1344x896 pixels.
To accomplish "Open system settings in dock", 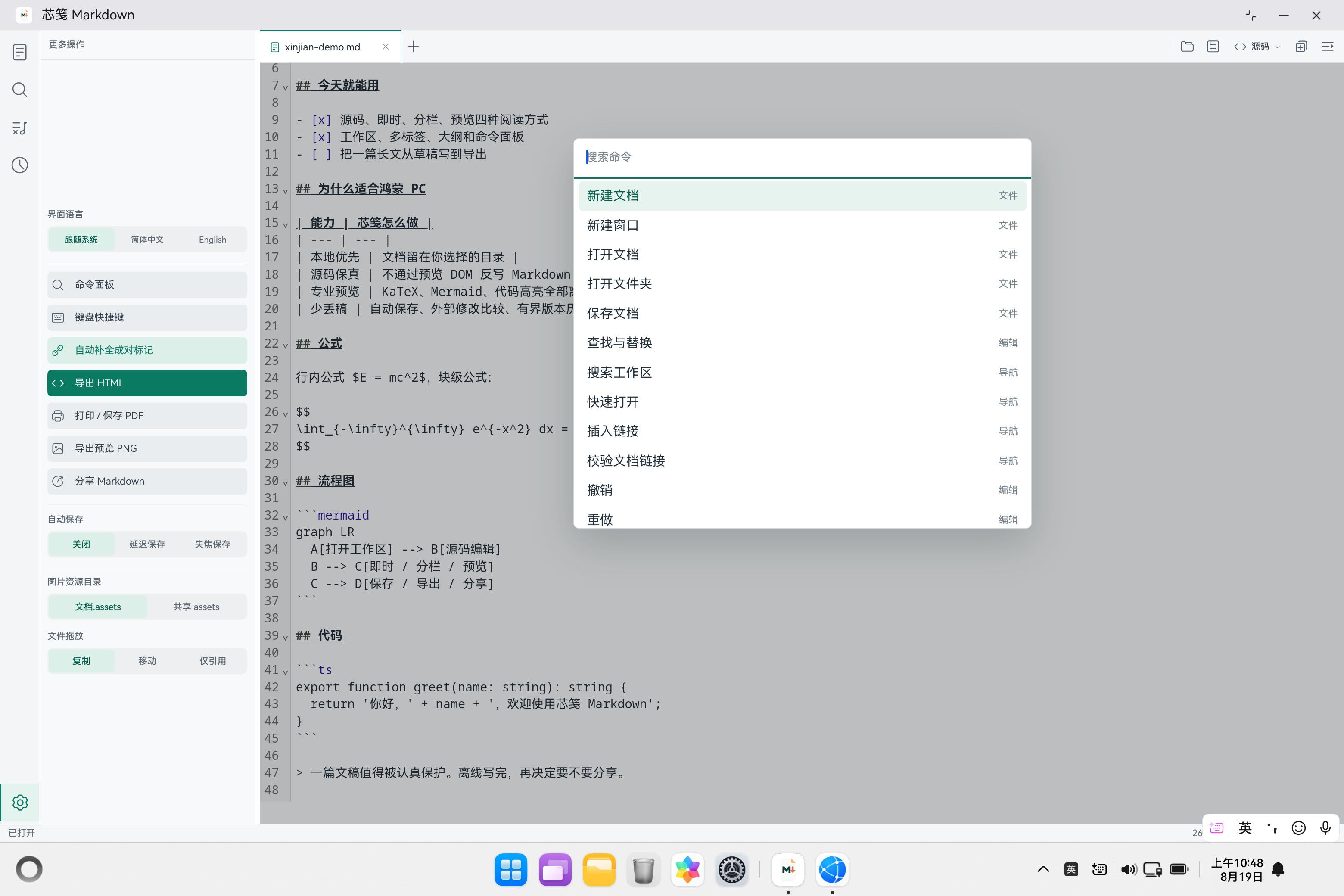I will point(731,870).
